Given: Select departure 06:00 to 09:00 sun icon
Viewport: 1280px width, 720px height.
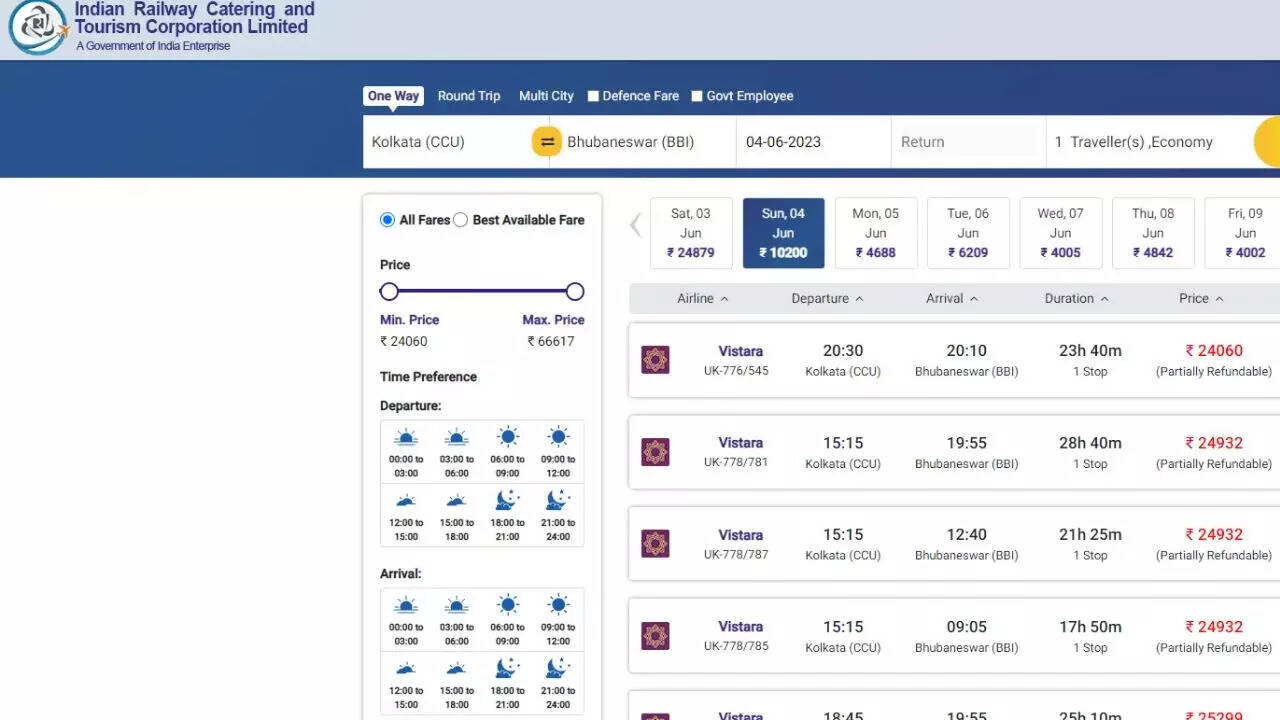Looking at the screenshot, I should 508,438.
